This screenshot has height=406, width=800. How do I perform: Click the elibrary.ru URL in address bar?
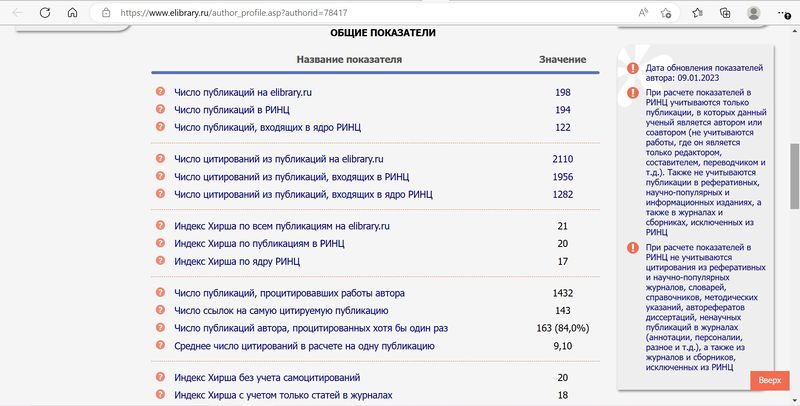pos(234,13)
